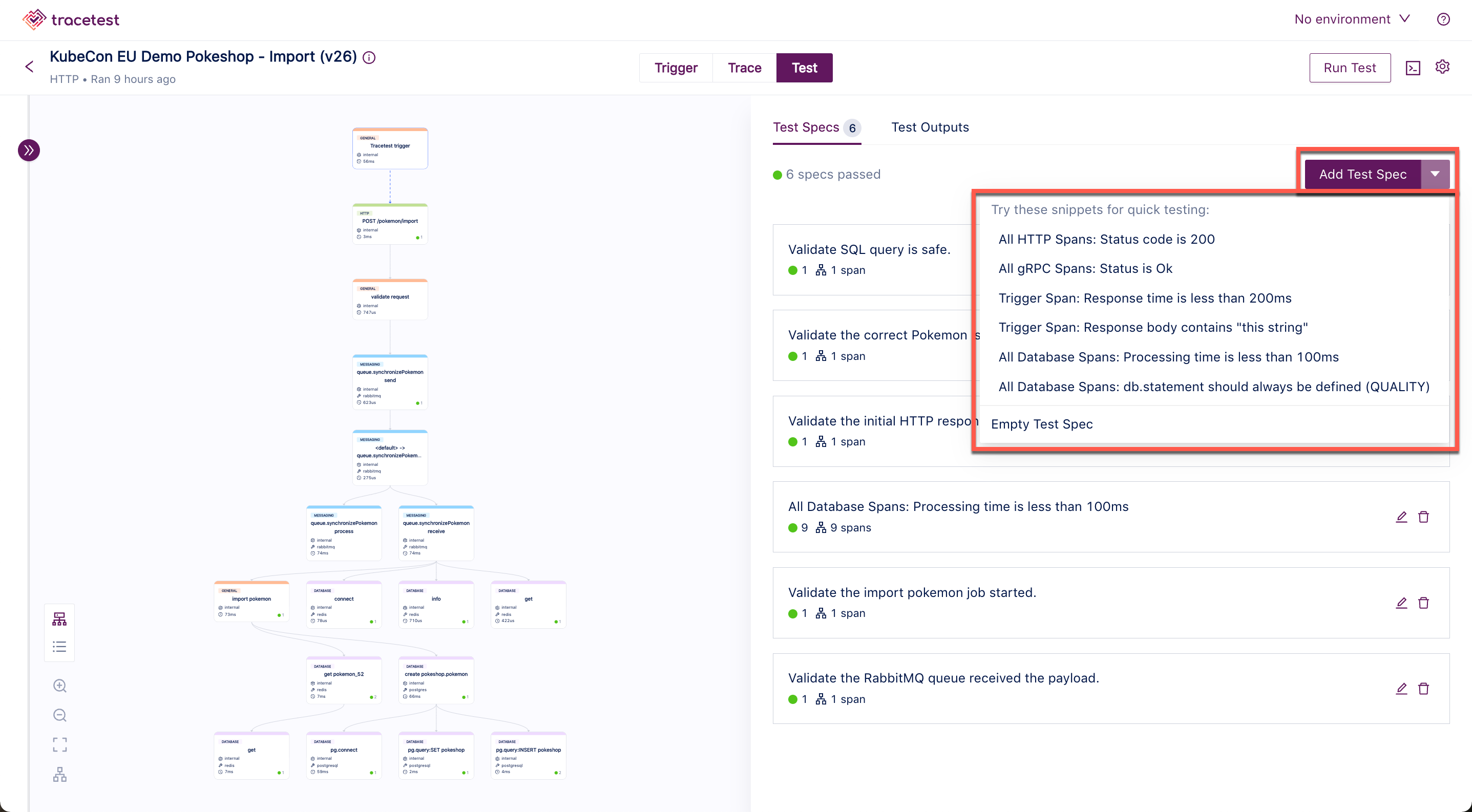Screen dimensions: 1472x812
Task: Switch to the Trace tab
Action: pyautogui.click(x=744, y=67)
